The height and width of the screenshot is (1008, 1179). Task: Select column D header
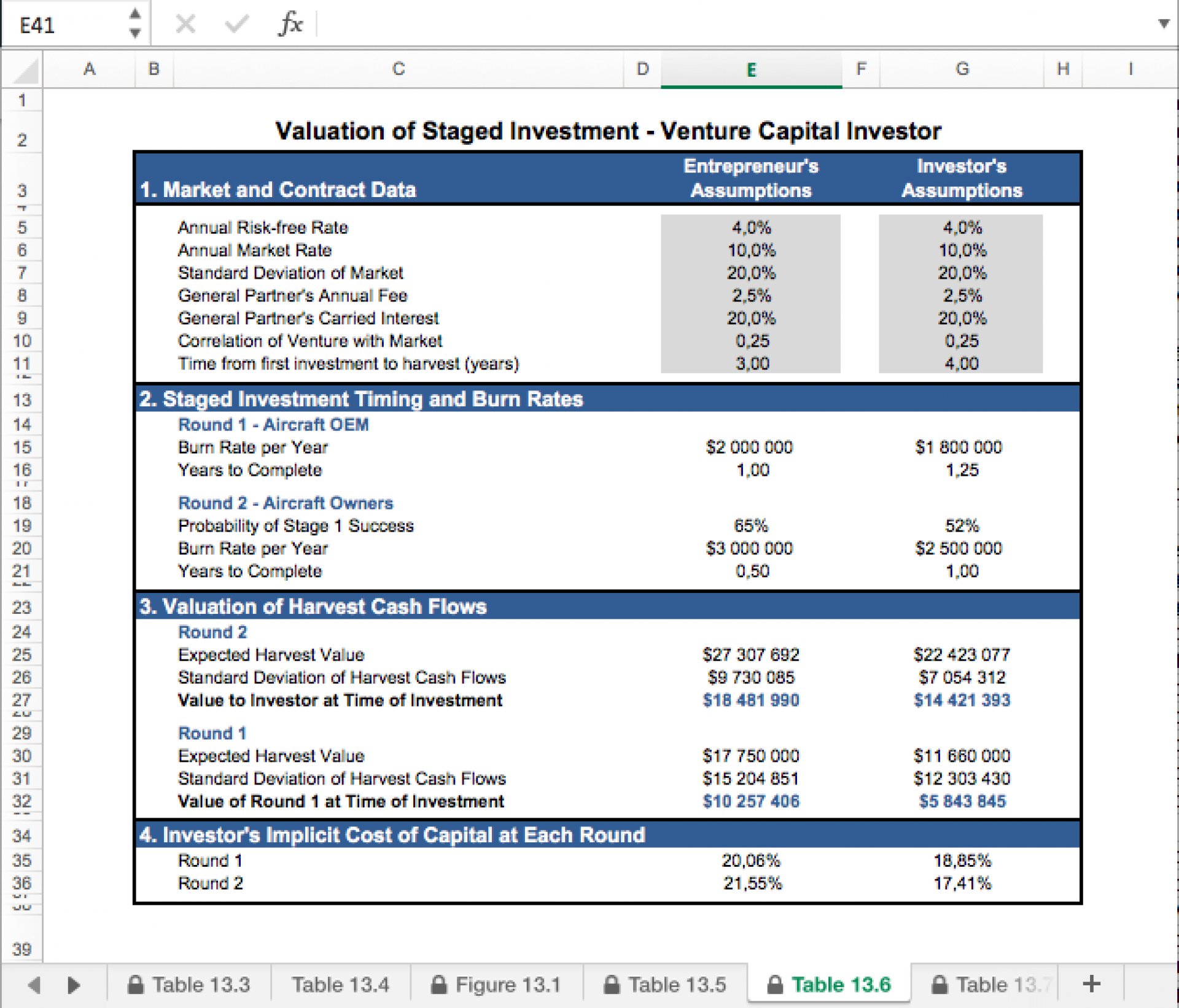pos(642,69)
